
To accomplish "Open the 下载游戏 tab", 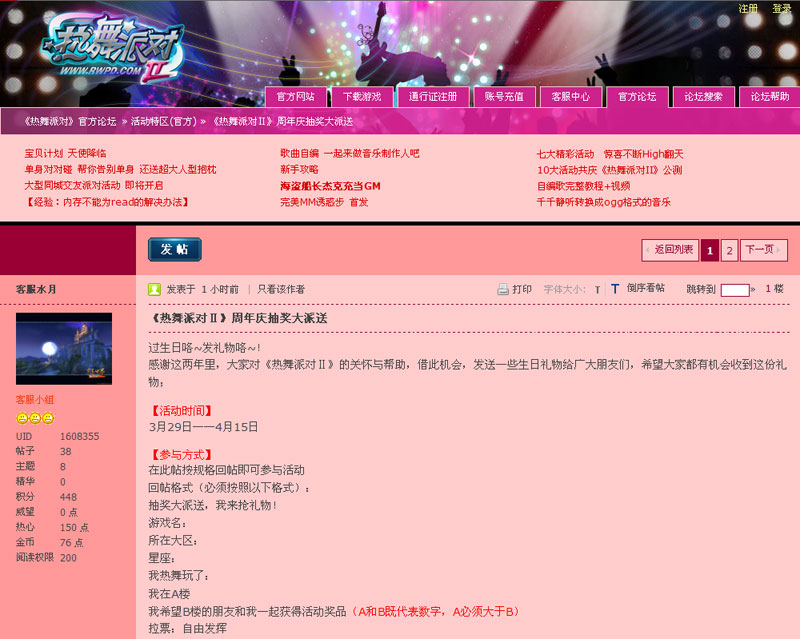I will click(x=362, y=96).
